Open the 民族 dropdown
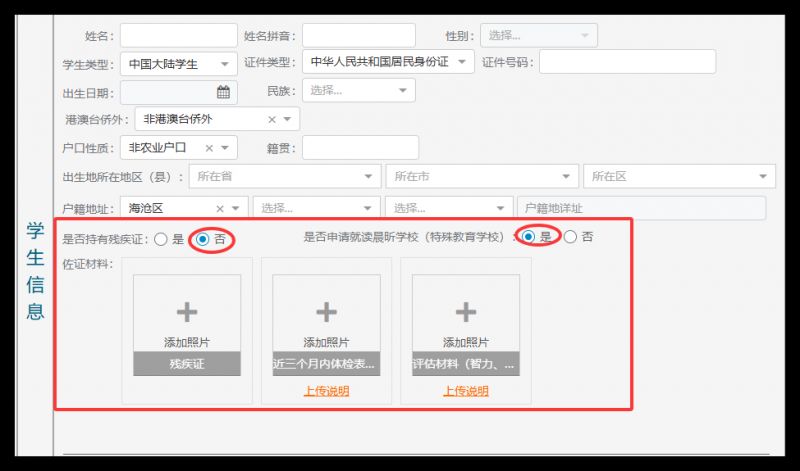Viewport: 800px width, 471px height. (359, 90)
